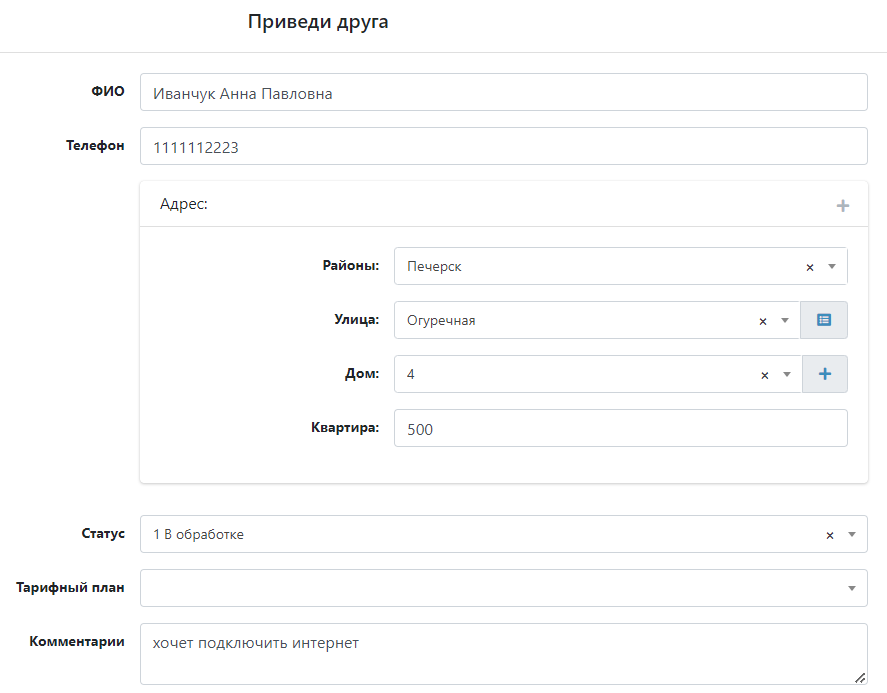Click inside the Комментарии text area
This screenshot has width=887, height=693.
[x=503, y=654]
